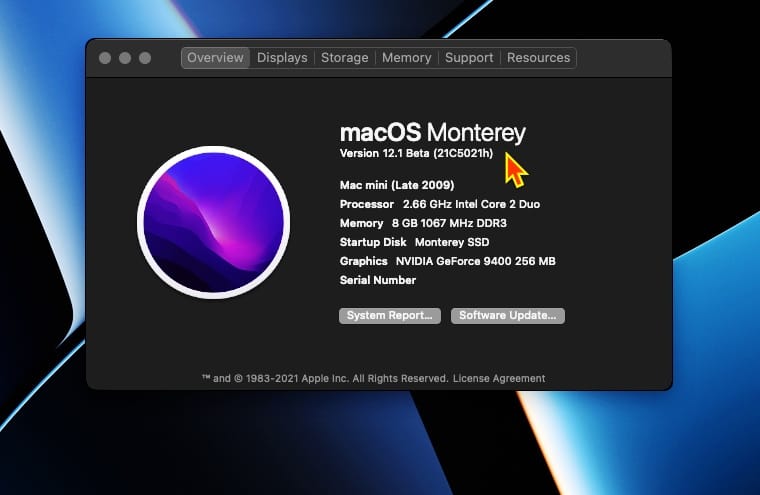Screen dimensions: 760x495
Task: Open the Resources tab
Action: click(x=538, y=58)
